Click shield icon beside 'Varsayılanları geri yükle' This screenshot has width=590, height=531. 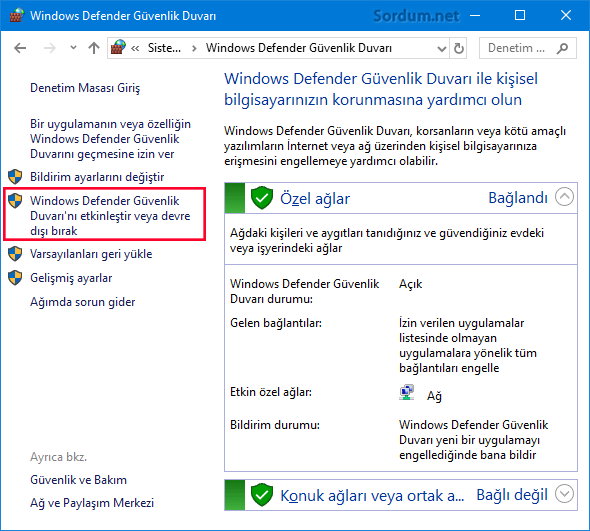click(15, 254)
